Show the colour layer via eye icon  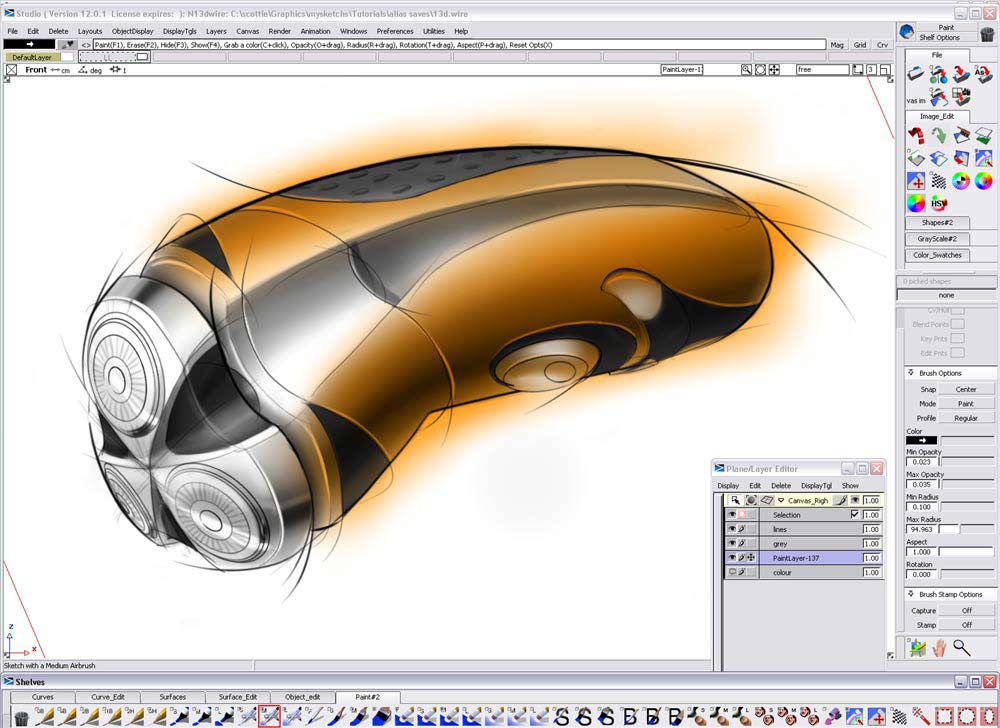(x=732, y=572)
